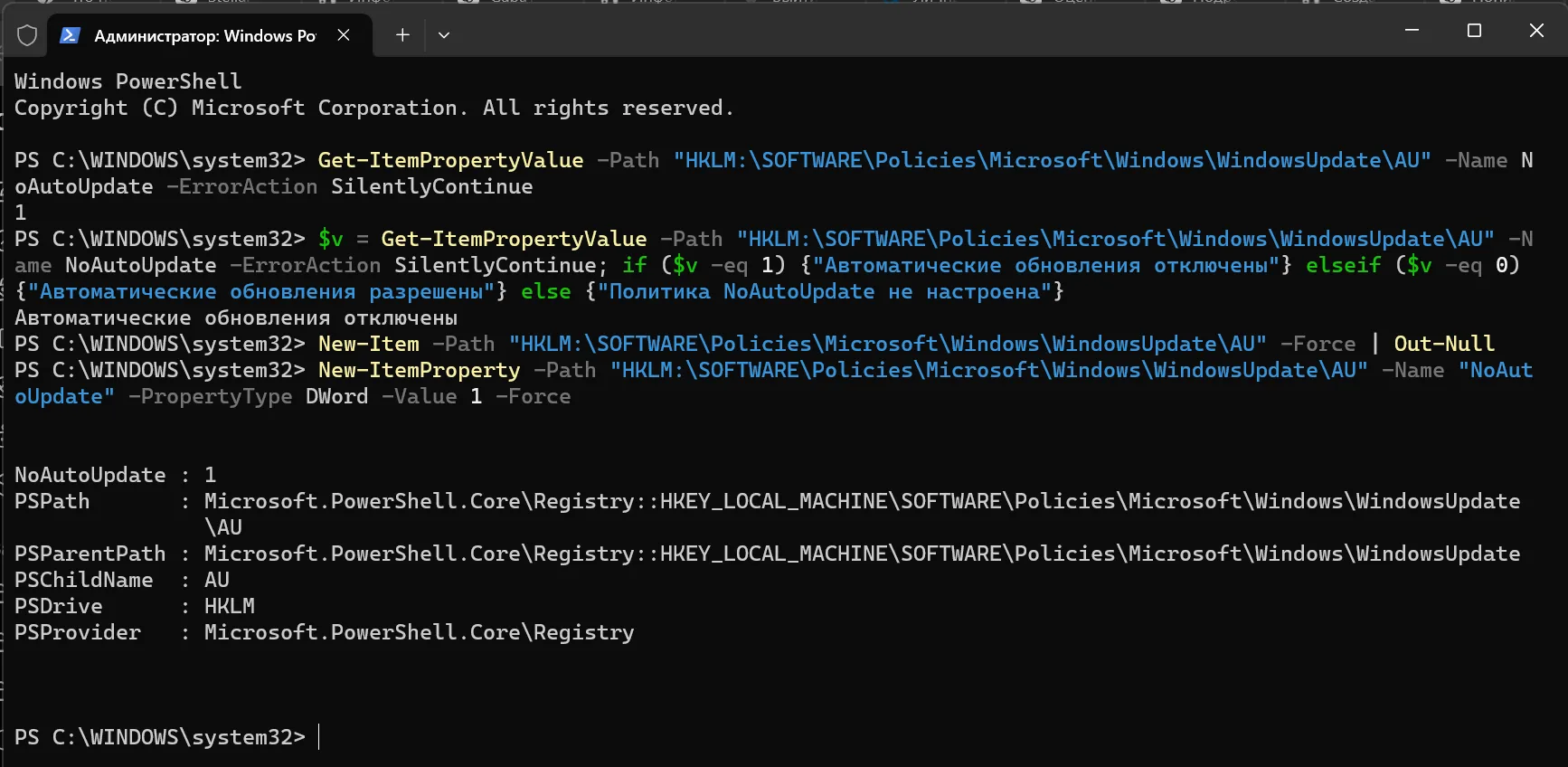
Task: Click the 'NoAutoUpdate' output row label
Action: coord(90,475)
